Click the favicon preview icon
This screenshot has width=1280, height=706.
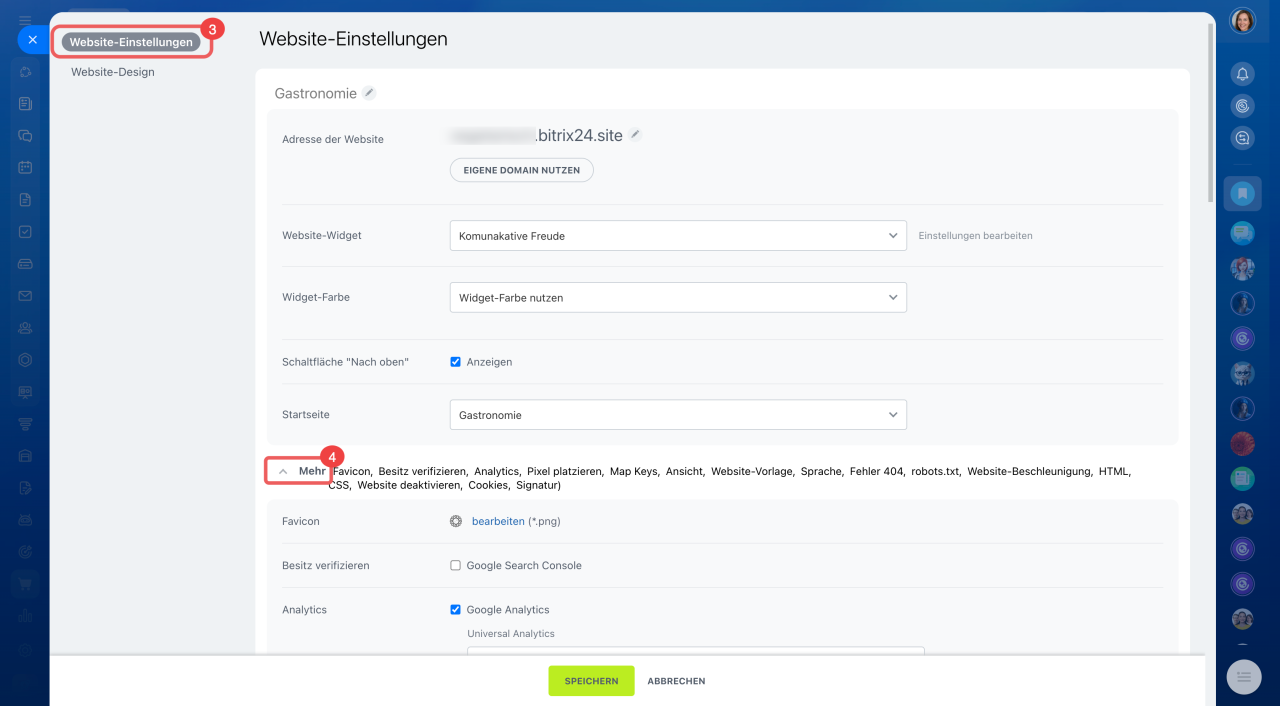(456, 521)
